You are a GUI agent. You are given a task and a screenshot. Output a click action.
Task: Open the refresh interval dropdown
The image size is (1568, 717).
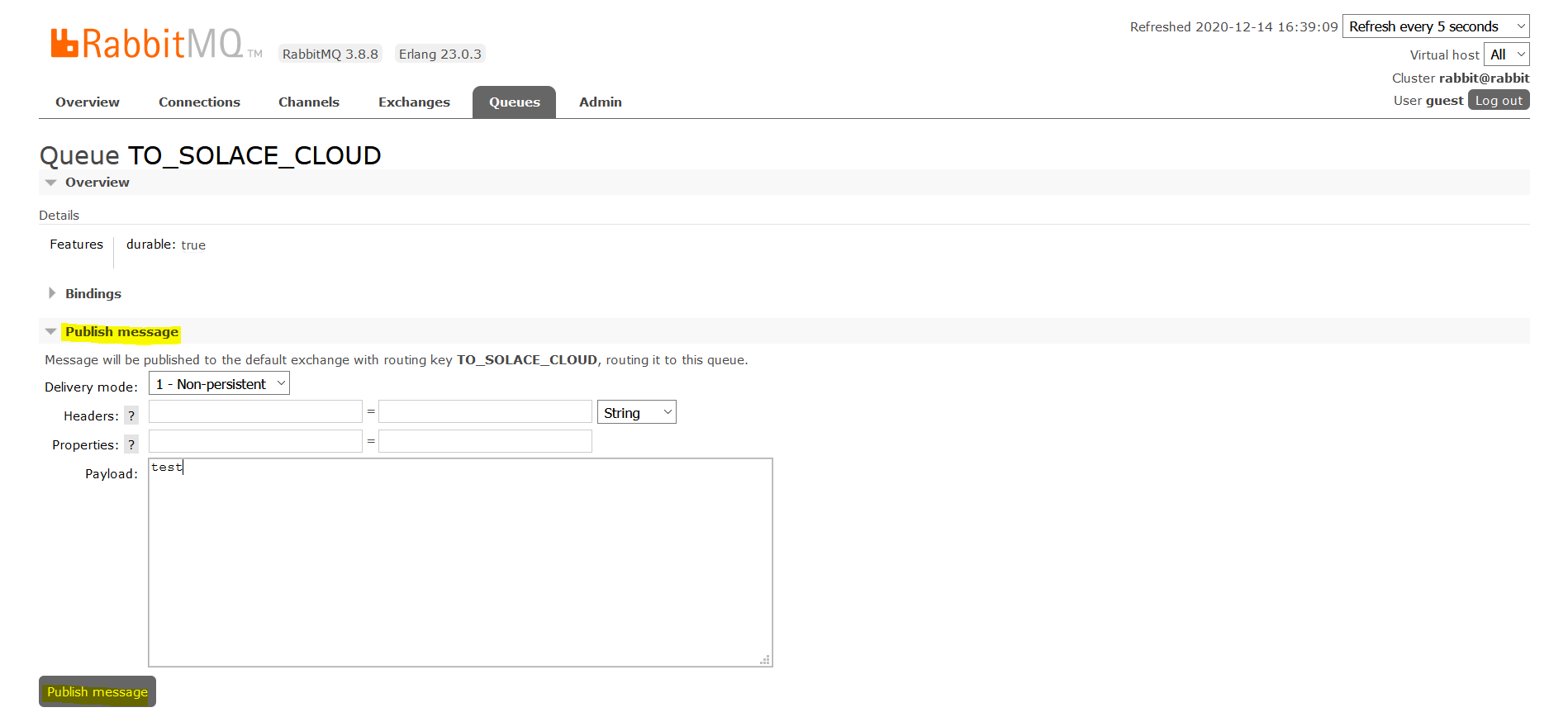pyautogui.click(x=1435, y=26)
